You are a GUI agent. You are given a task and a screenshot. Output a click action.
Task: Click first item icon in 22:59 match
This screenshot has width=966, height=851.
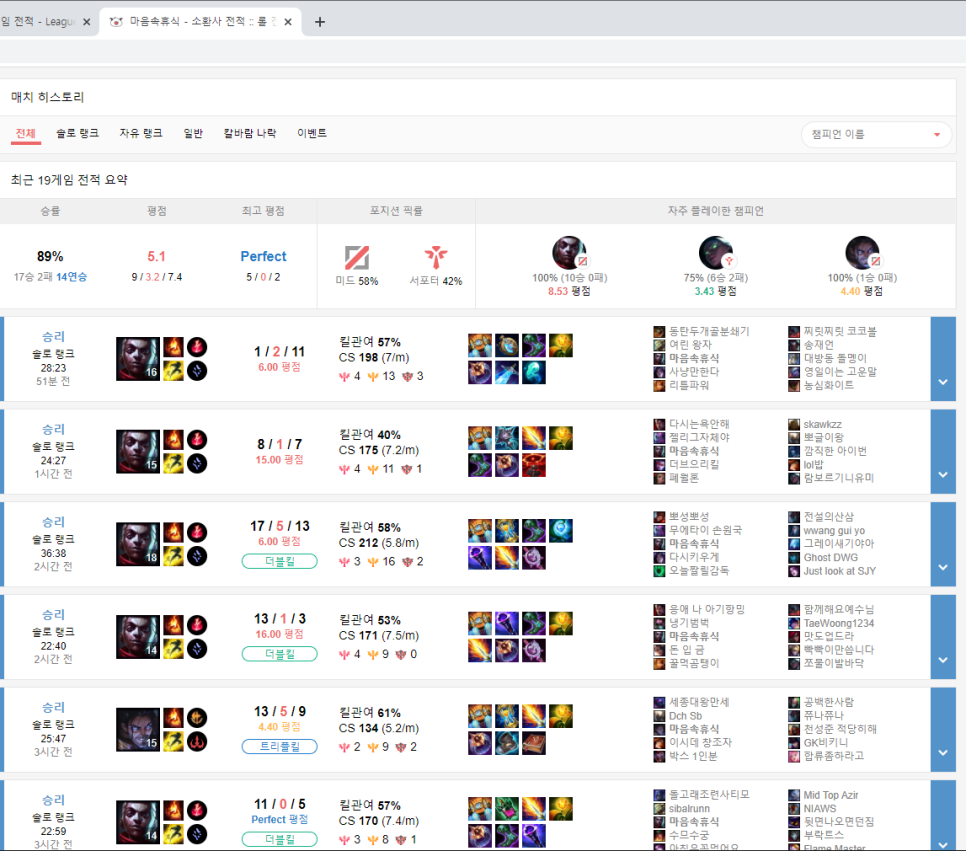(x=480, y=809)
